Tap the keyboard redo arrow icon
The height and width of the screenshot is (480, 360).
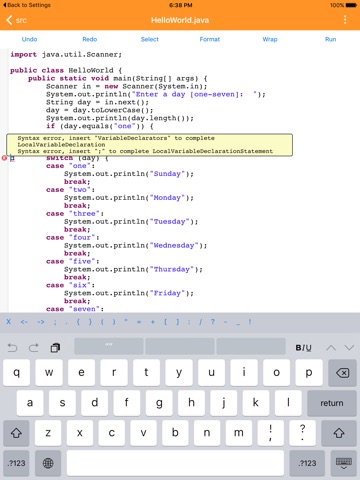coord(34,348)
